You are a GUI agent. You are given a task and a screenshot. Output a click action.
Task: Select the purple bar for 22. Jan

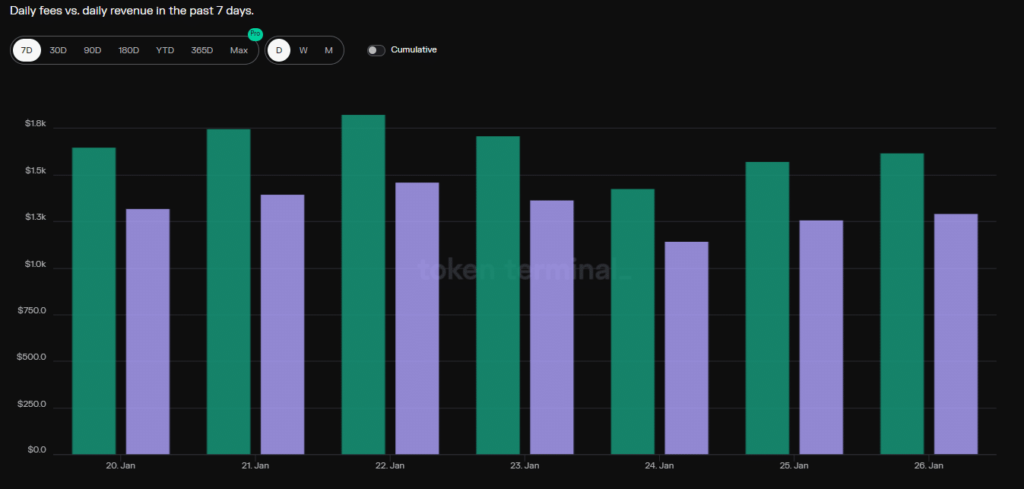[x=417, y=318]
